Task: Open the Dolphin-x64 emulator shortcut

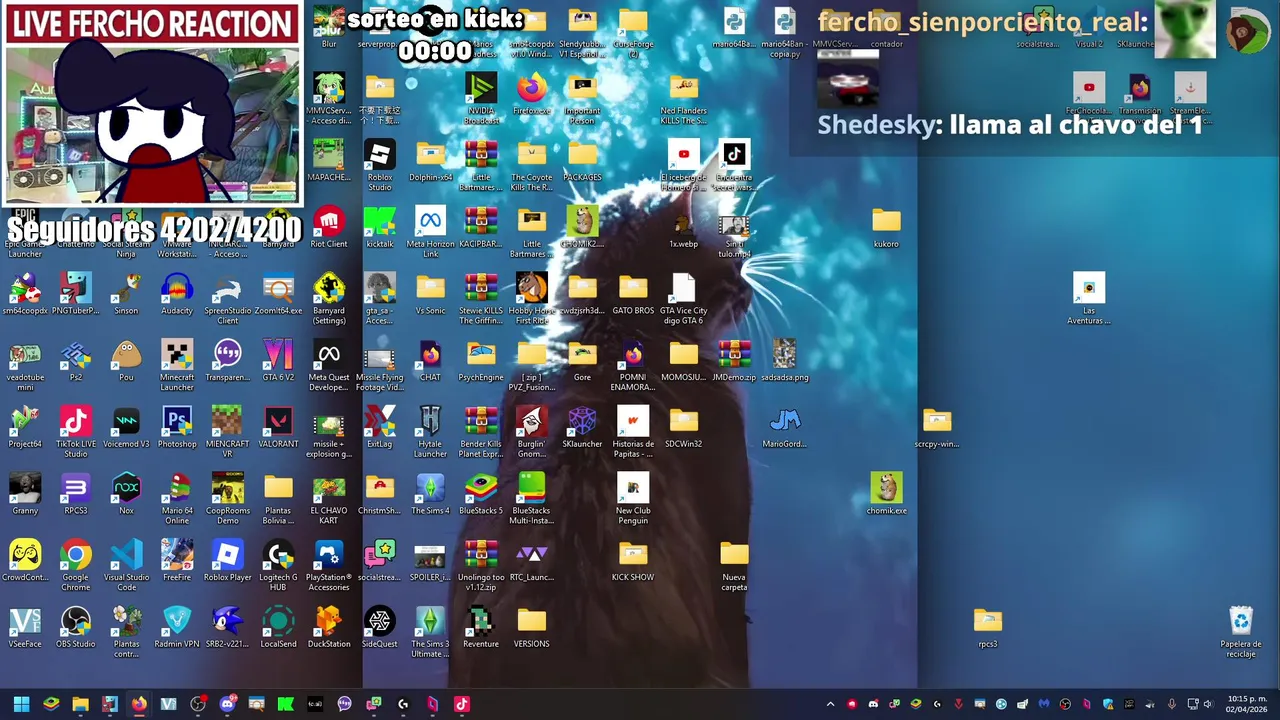Action: [430, 160]
